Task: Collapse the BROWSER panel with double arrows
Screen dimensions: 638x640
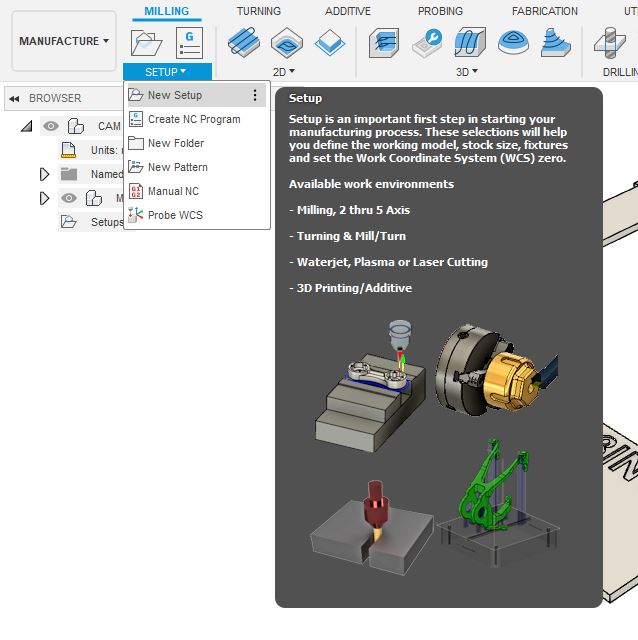Action: tap(14, 98)
